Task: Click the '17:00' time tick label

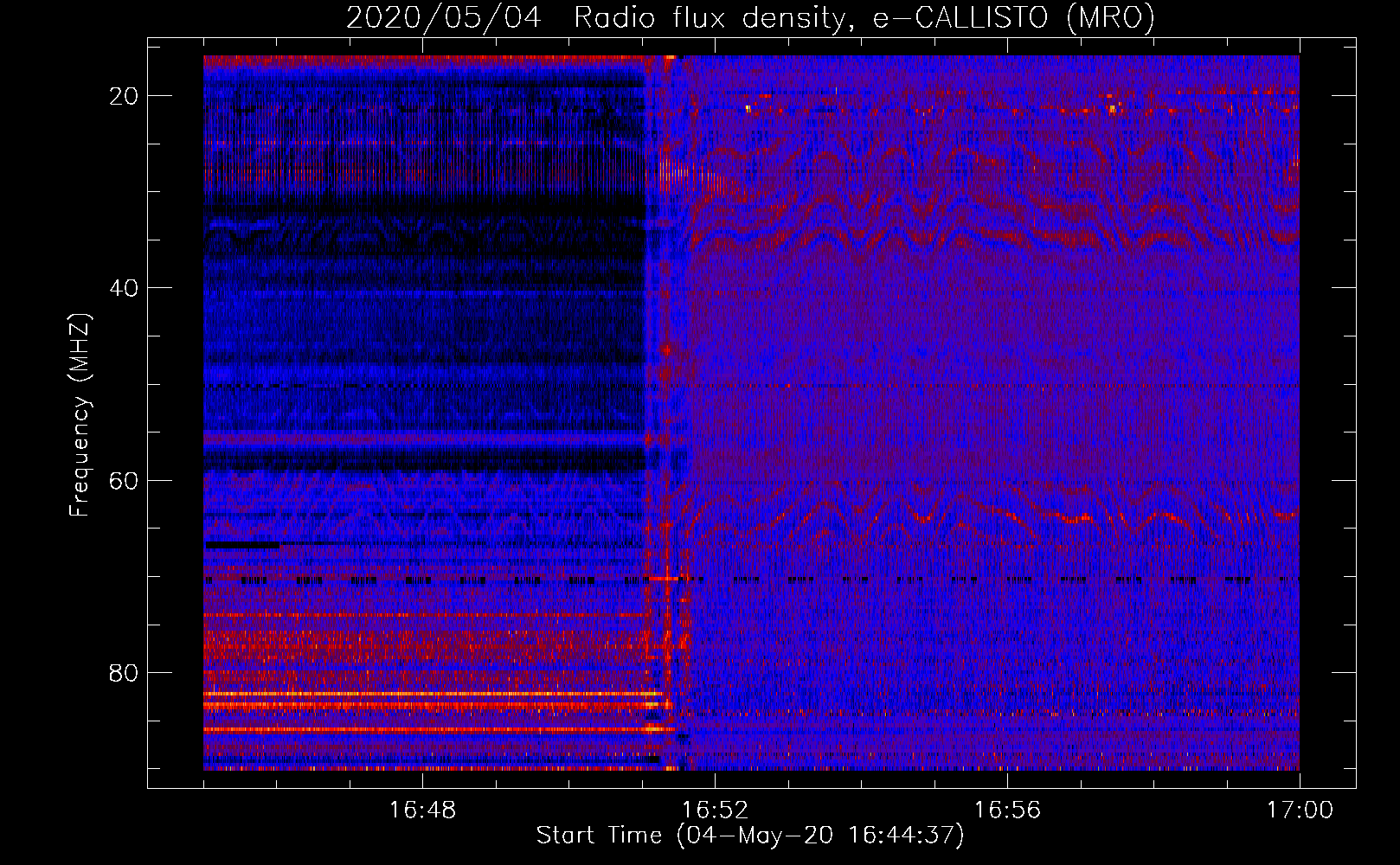Action: coord(1300,811)
